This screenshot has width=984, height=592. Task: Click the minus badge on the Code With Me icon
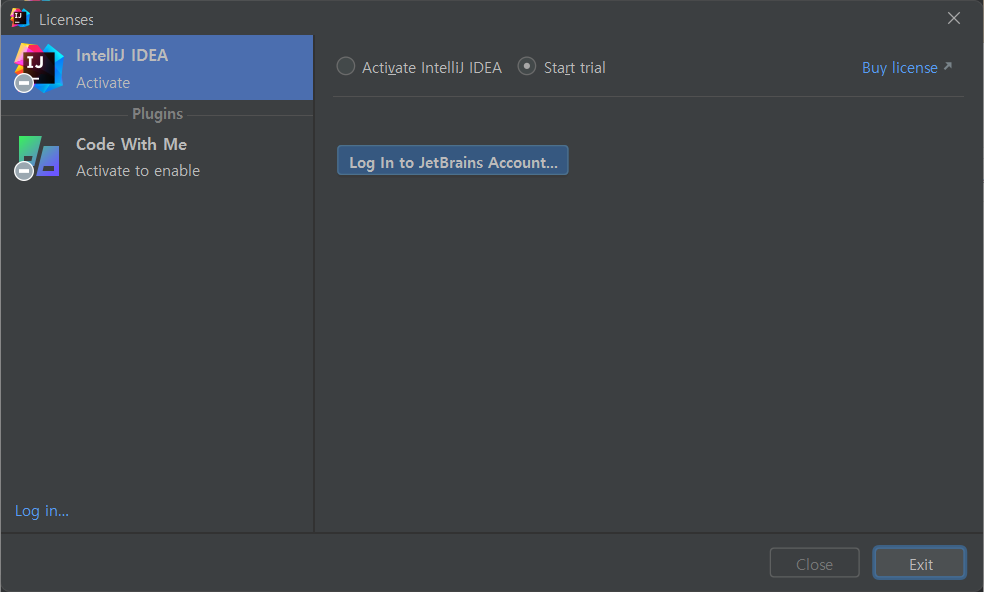click(24, 171)
